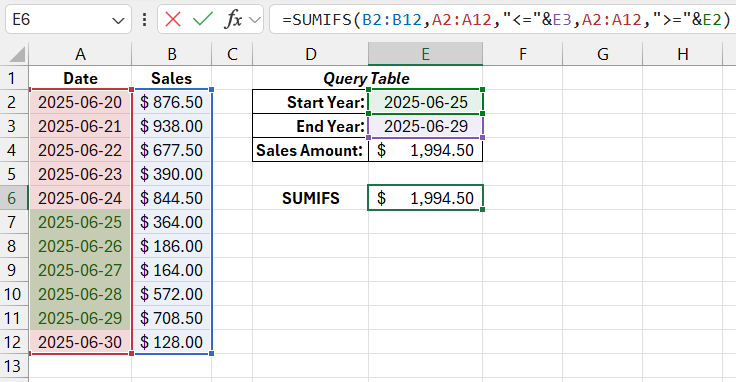The width and height of the screenshot is (736, 382).
Task: Select column B header
Action: point(172,54)
